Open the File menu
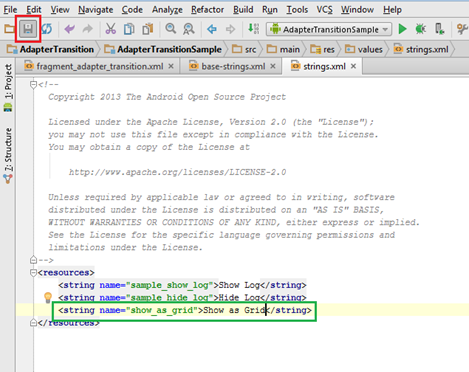 coord(10,10)
